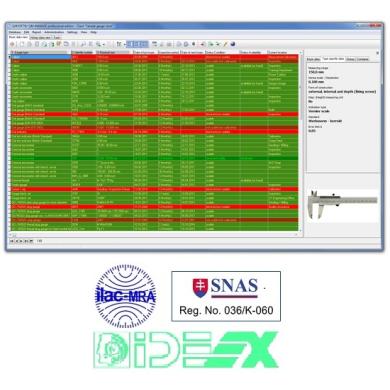Click the caliper gauge picture thumbnail
This screenshot has width=390, height=390.
343,204
